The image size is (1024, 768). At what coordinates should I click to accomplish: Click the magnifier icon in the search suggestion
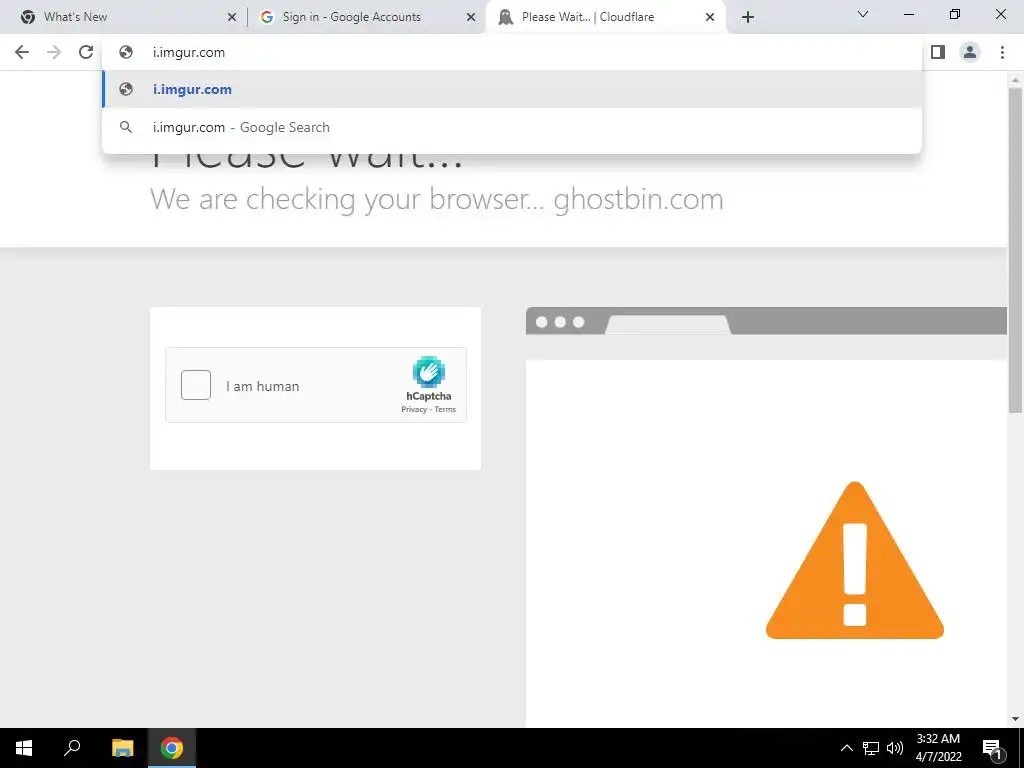click(126, 127)
